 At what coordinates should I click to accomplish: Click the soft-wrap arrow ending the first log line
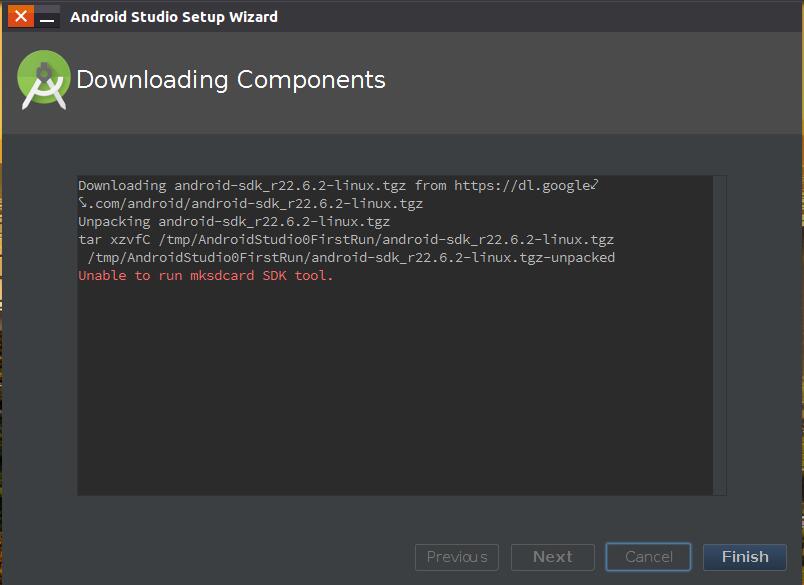[x=593, y=185]
